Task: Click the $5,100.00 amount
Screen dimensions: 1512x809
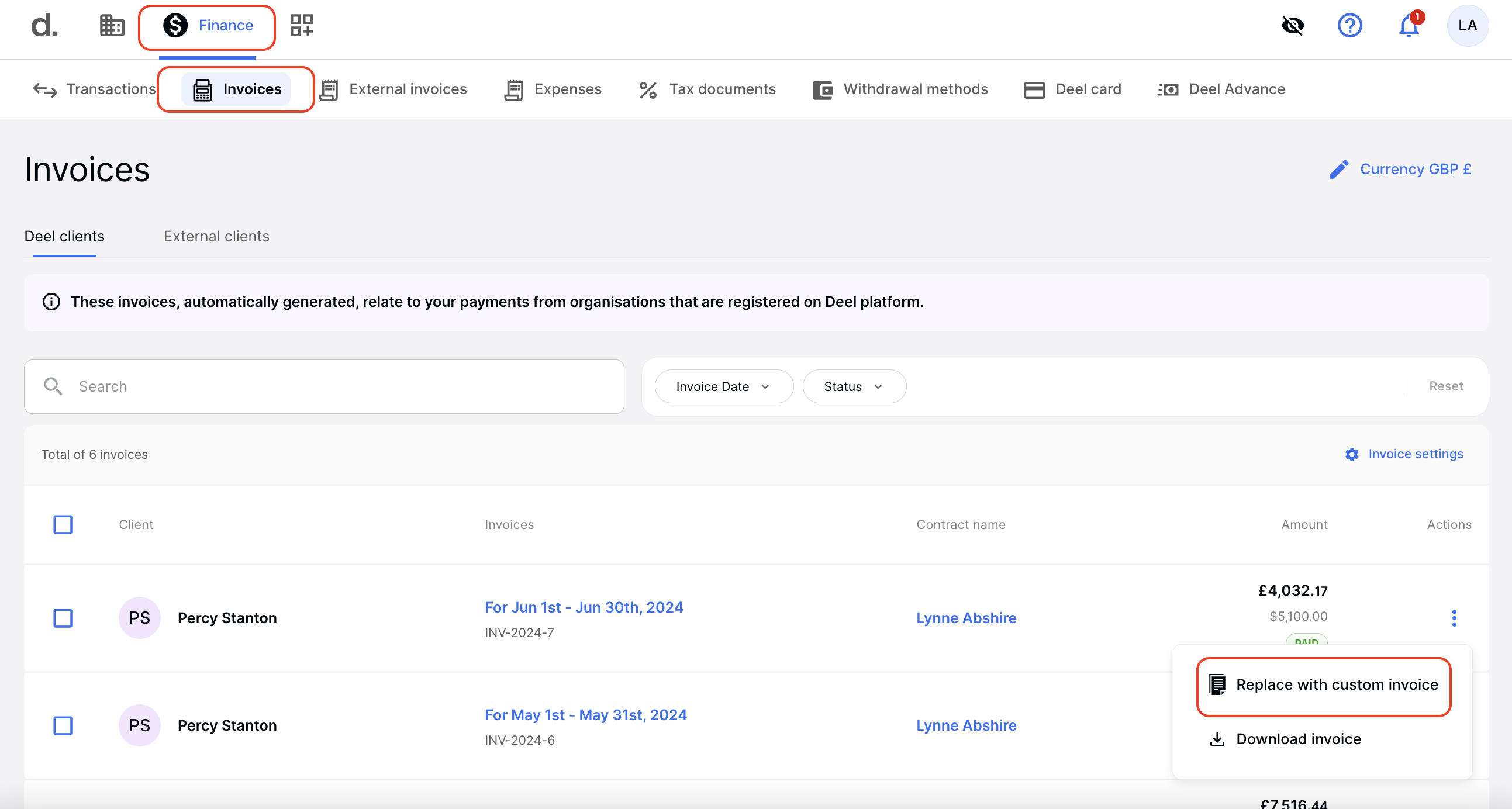Action: coord(1299,617)
